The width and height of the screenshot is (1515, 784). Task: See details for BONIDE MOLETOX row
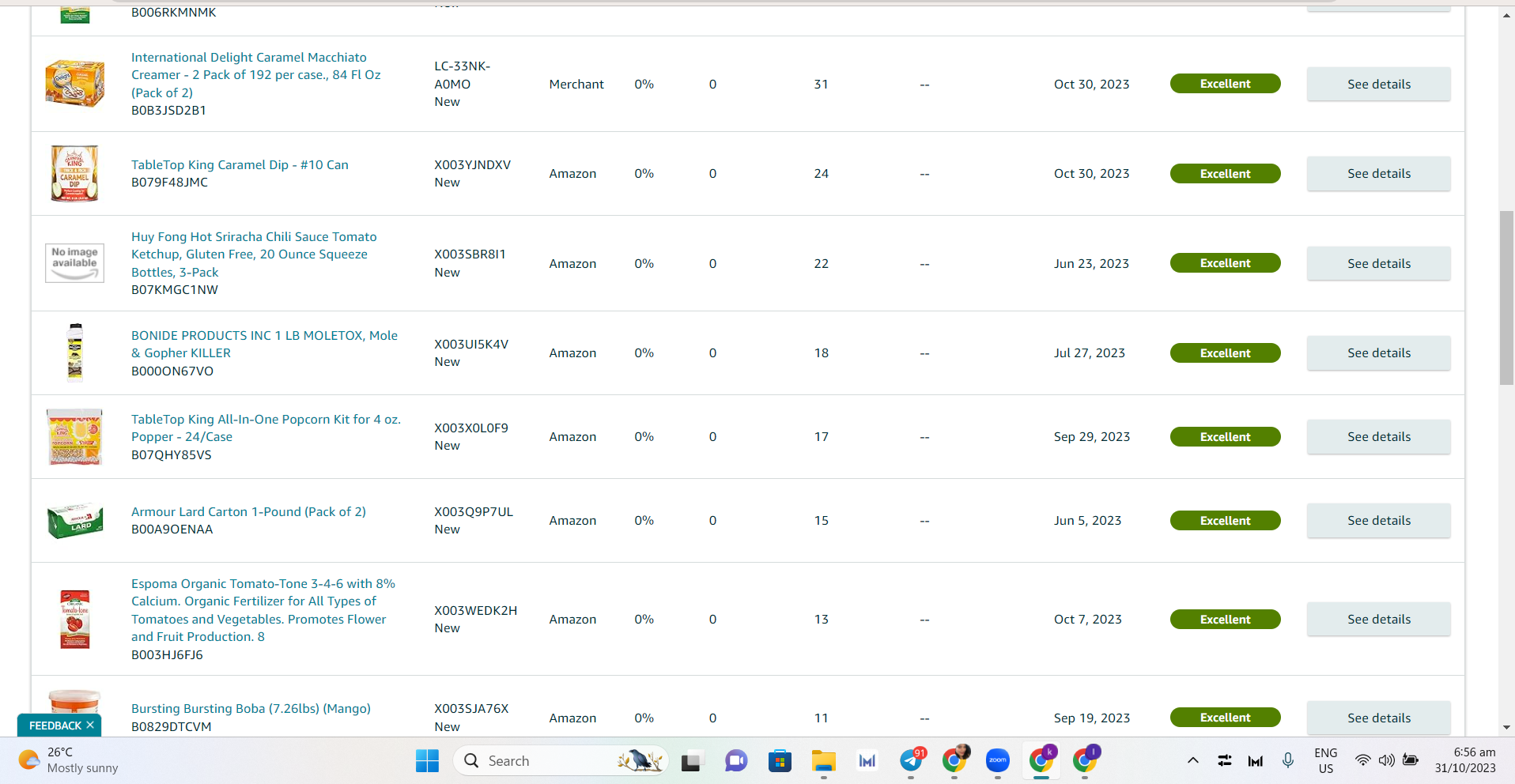pyautogui.click(x=1379, y=352)
